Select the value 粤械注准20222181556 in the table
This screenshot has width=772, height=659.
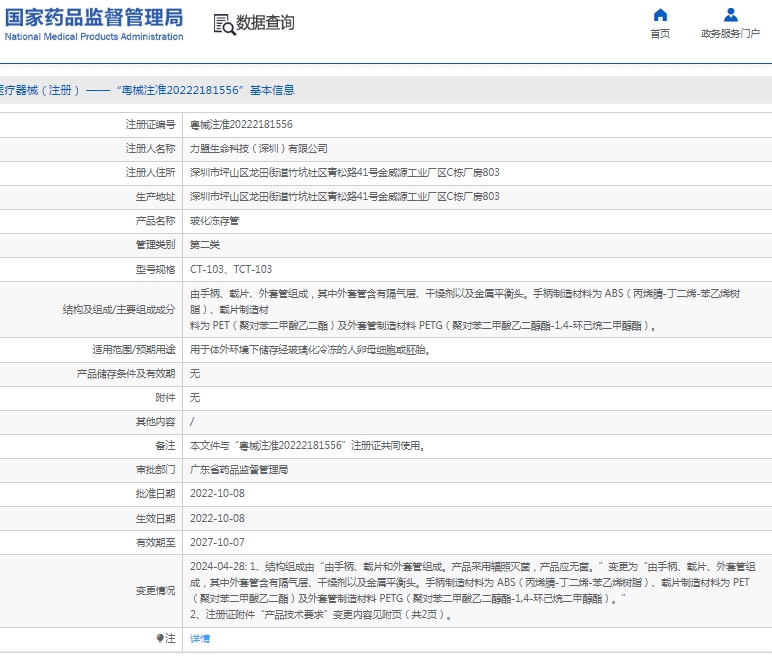pos(241,125)
